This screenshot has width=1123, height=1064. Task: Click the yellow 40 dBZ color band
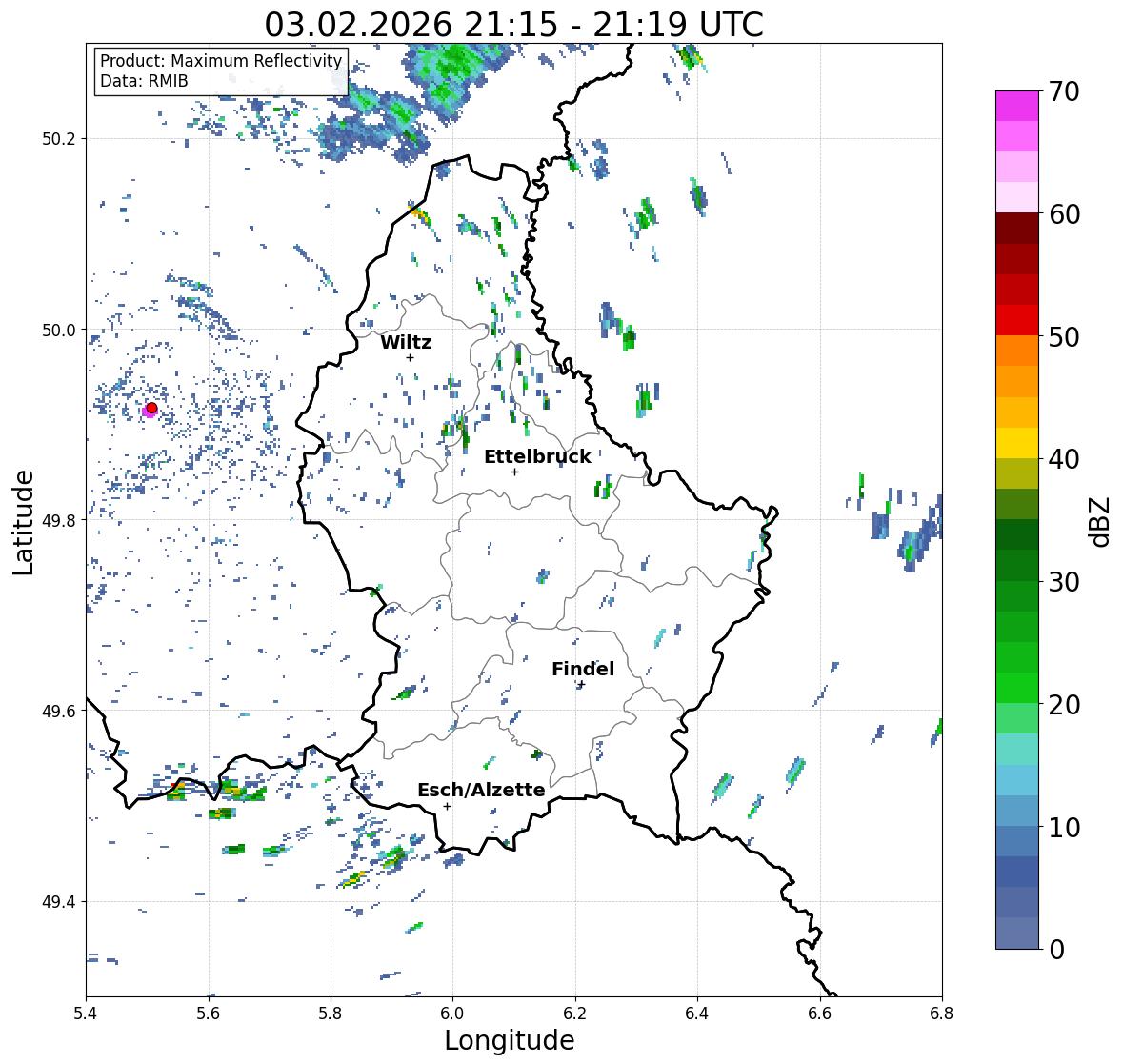point(1017,443)
